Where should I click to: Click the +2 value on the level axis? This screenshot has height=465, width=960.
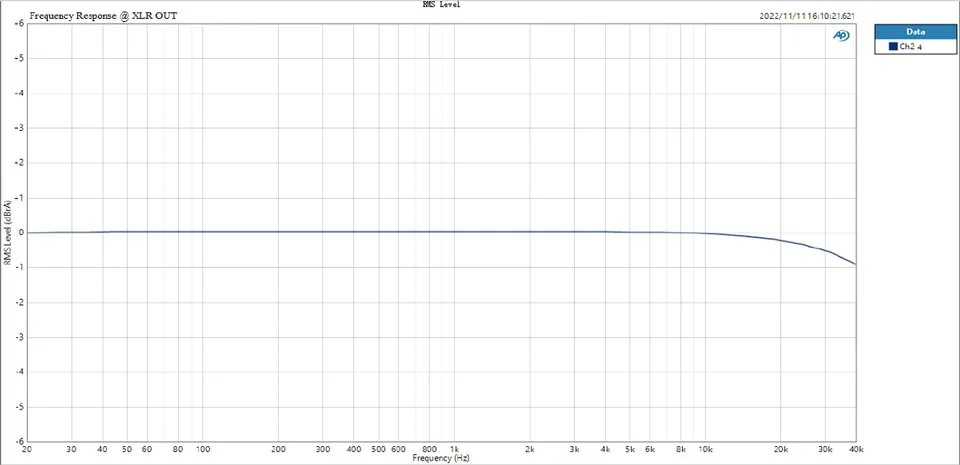click(x=19, y=163)
